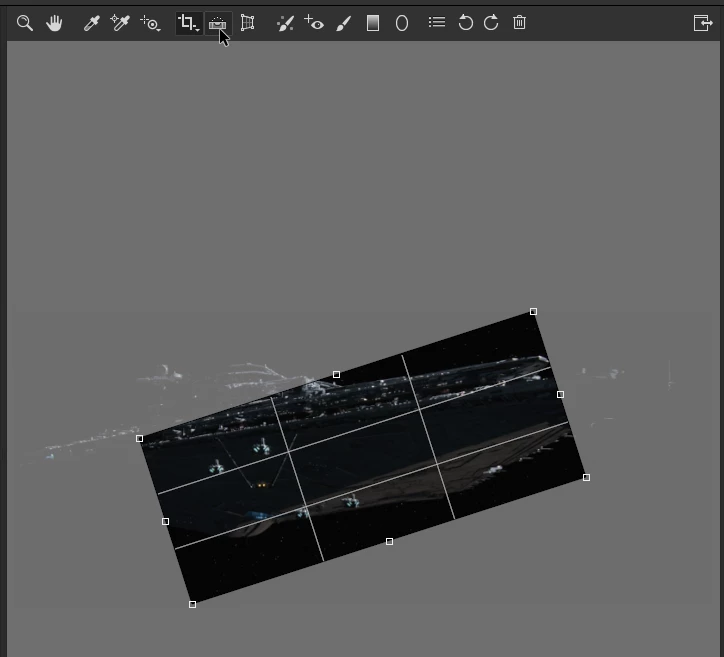Open the Transform perspective tool
The height and width of the screenshot is (657, 724).
coord(247,23)
